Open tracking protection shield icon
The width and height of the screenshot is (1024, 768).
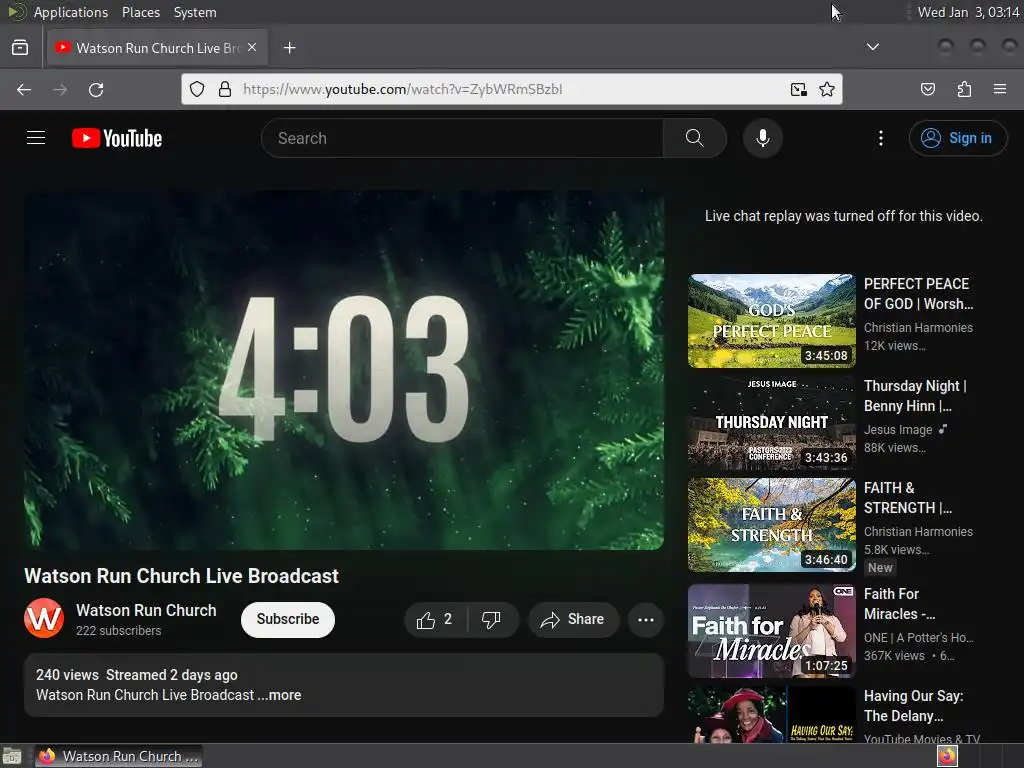pos(197,89)
